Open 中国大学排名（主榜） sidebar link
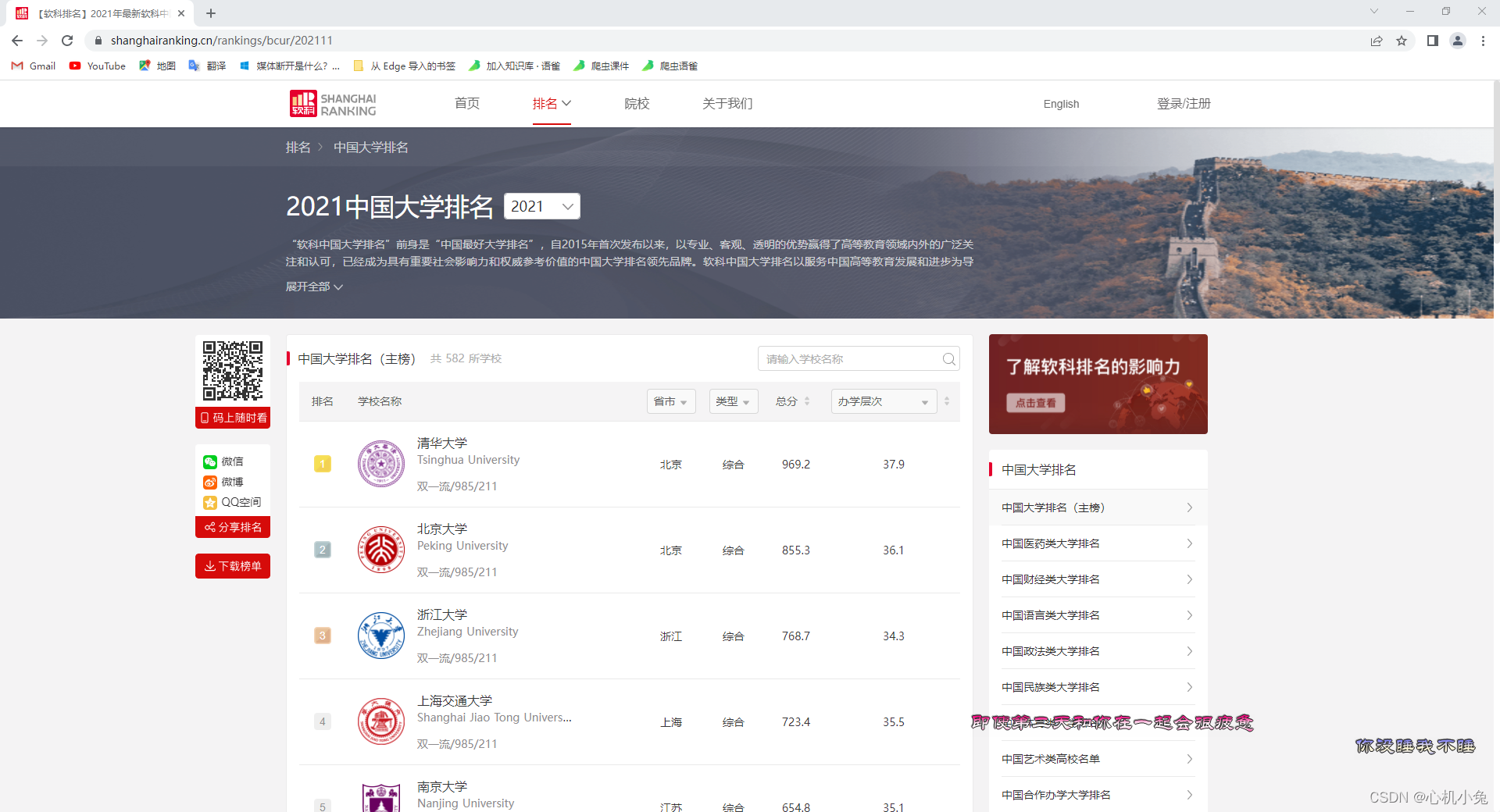Image resolution: width=1500 pixels, height=812 pixels. click(x=1098, y=507)
